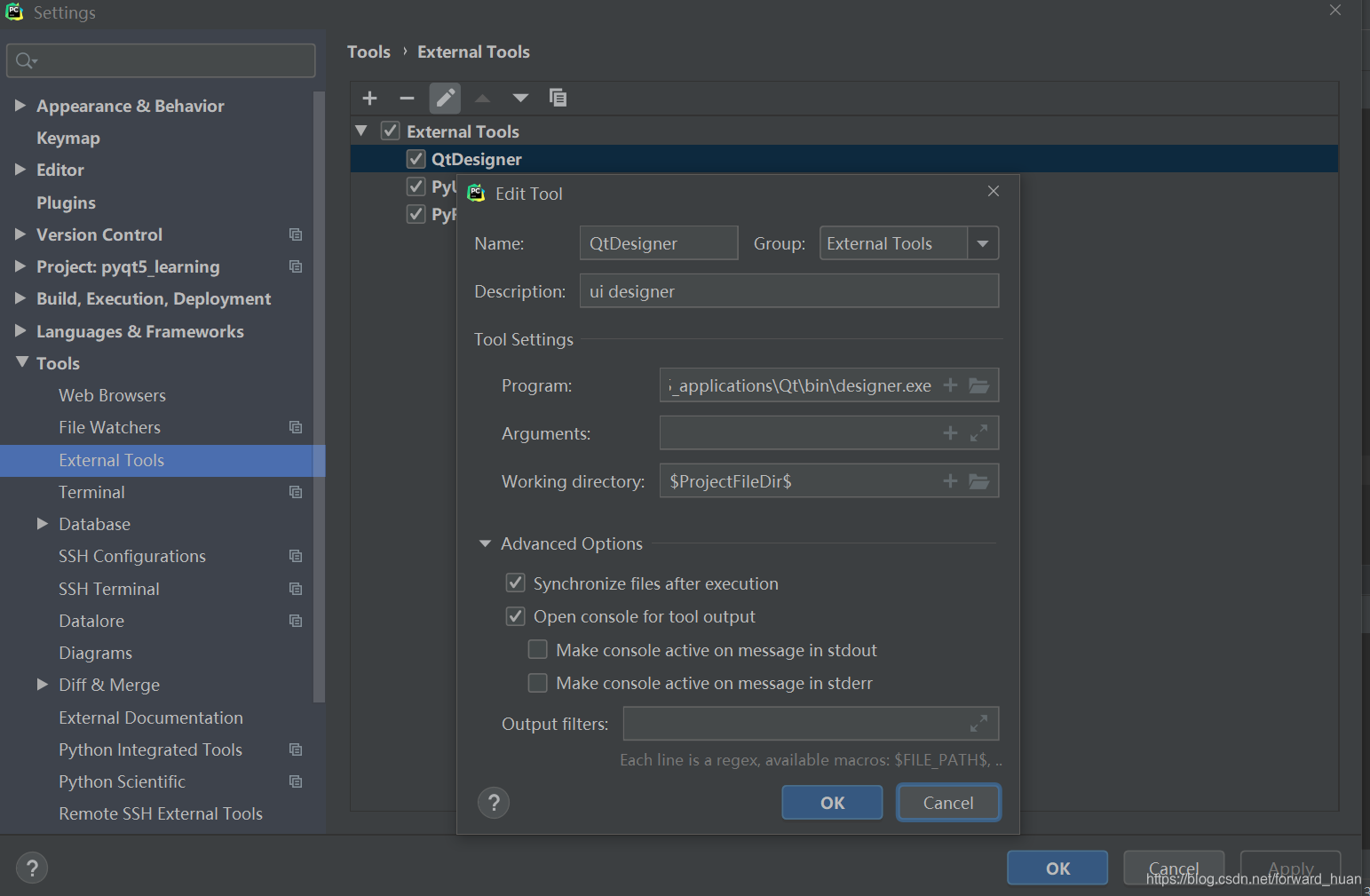Insert macro in Program field plus icon
The height and width of the screenshot is (896, 1370).
tap(950, 385)
